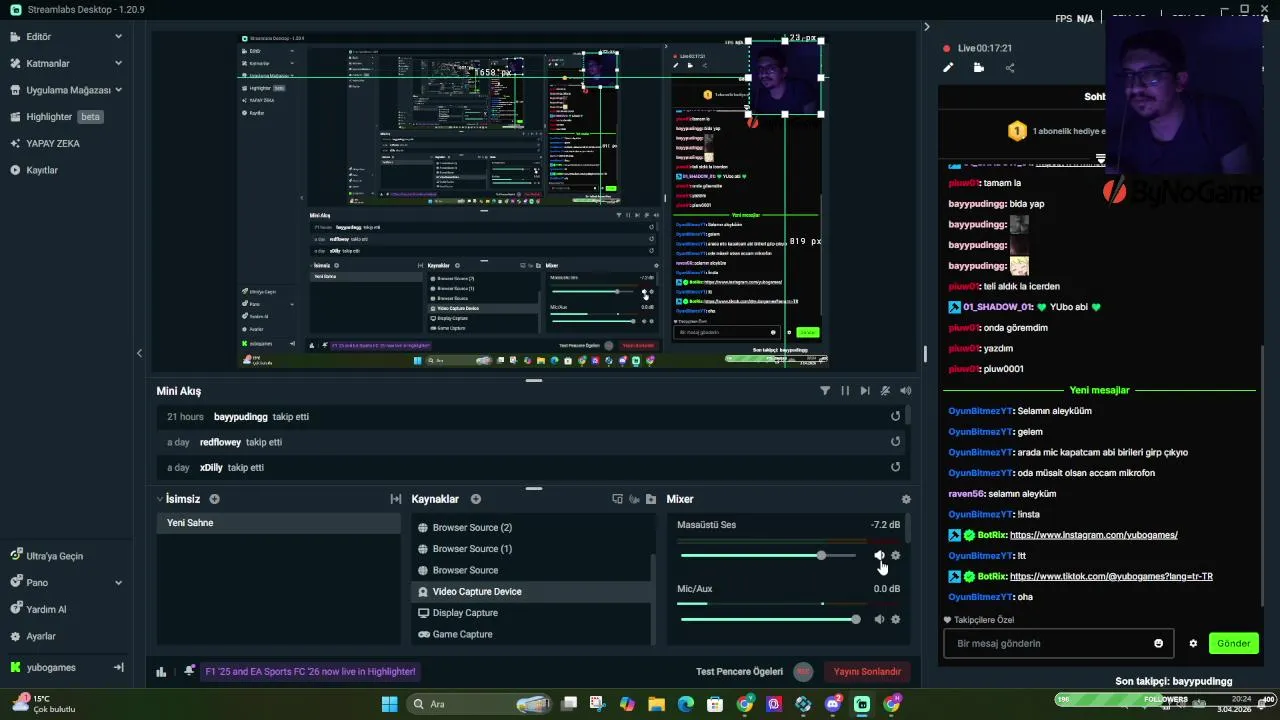Mute Masaüstü Ses speaker toggle
The image size is (1280, 720).
[x=879, y=555]
